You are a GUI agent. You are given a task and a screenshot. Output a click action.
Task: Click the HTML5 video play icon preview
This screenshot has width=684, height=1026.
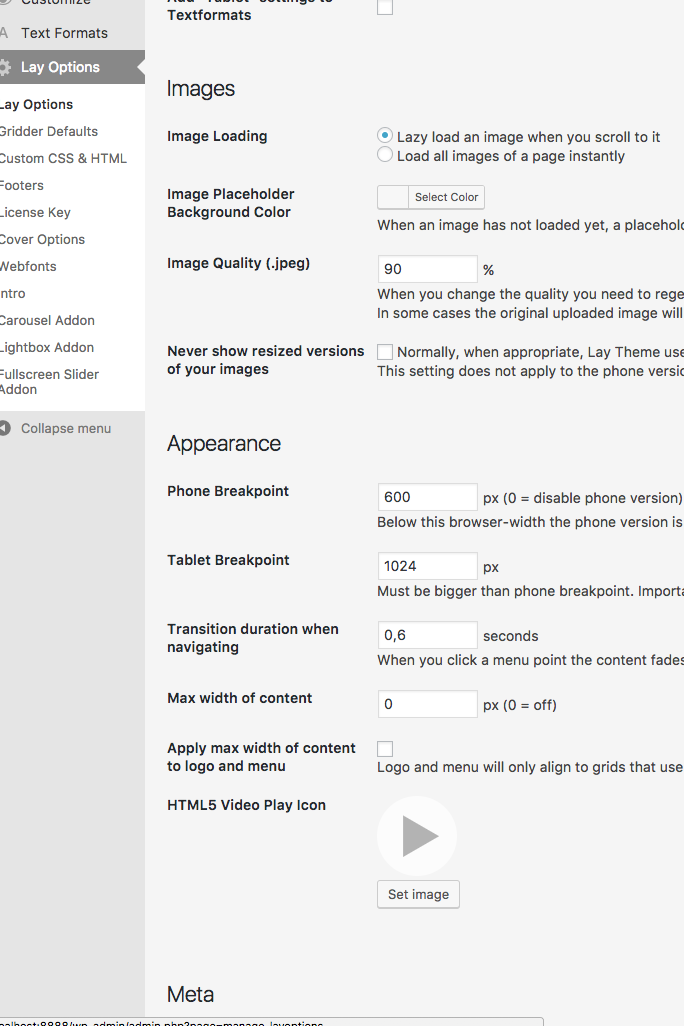click(417, 836)
